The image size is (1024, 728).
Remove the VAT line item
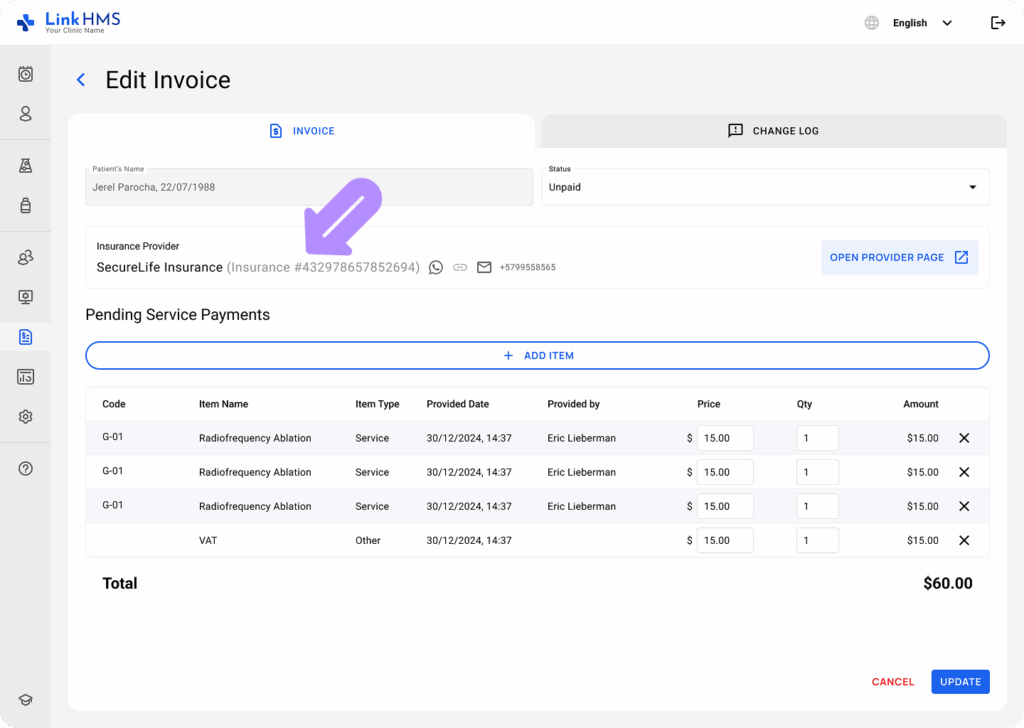(x=964, y=540)
